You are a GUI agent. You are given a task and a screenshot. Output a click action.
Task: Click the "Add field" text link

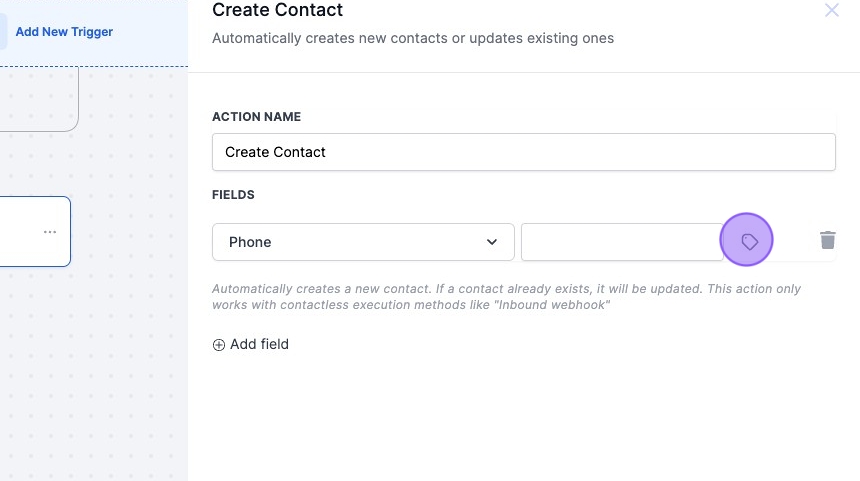click(x=259, y=344)
